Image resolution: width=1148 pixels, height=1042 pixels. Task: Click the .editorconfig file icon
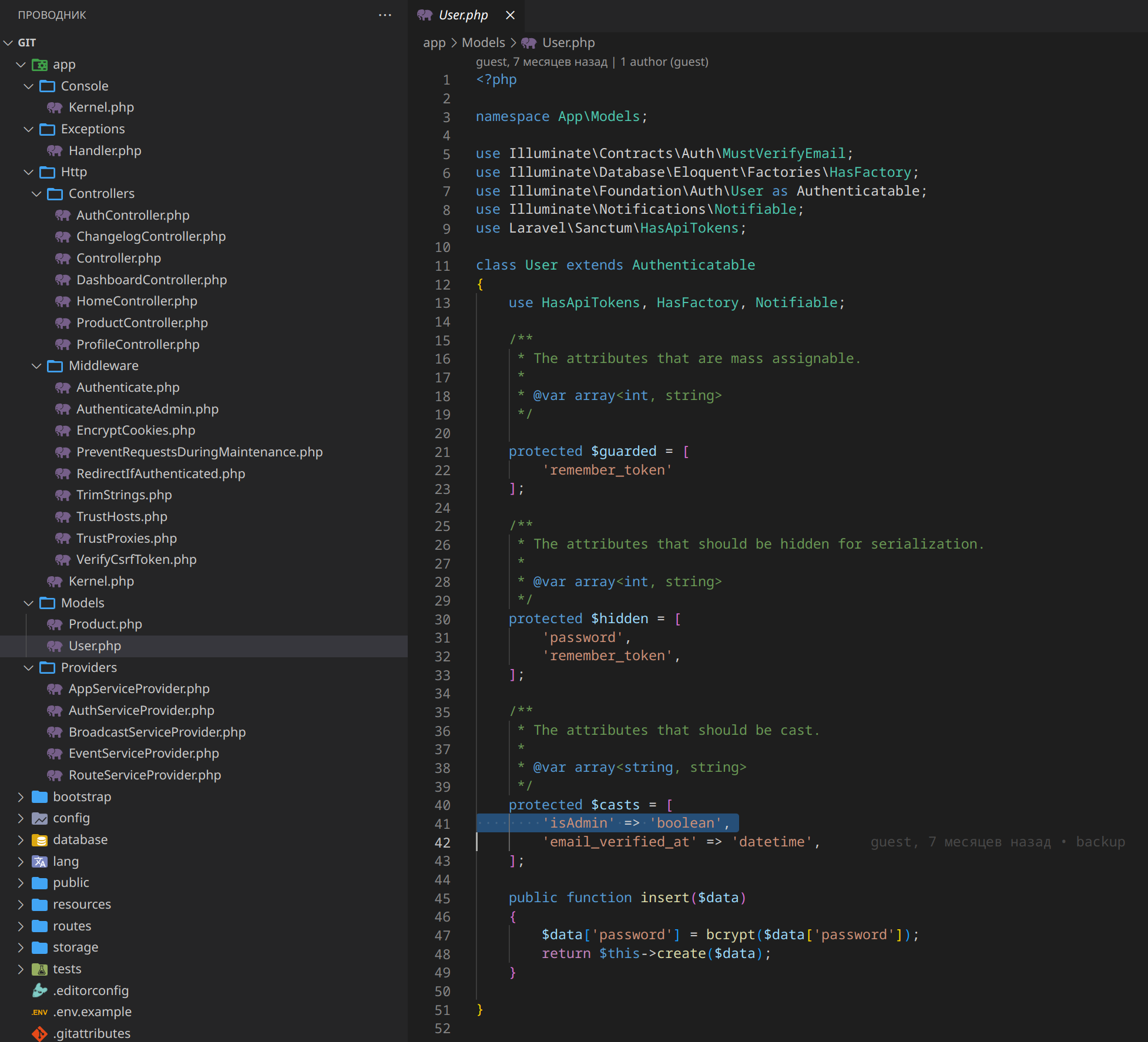pyautogui.click(x=39, y=991)
